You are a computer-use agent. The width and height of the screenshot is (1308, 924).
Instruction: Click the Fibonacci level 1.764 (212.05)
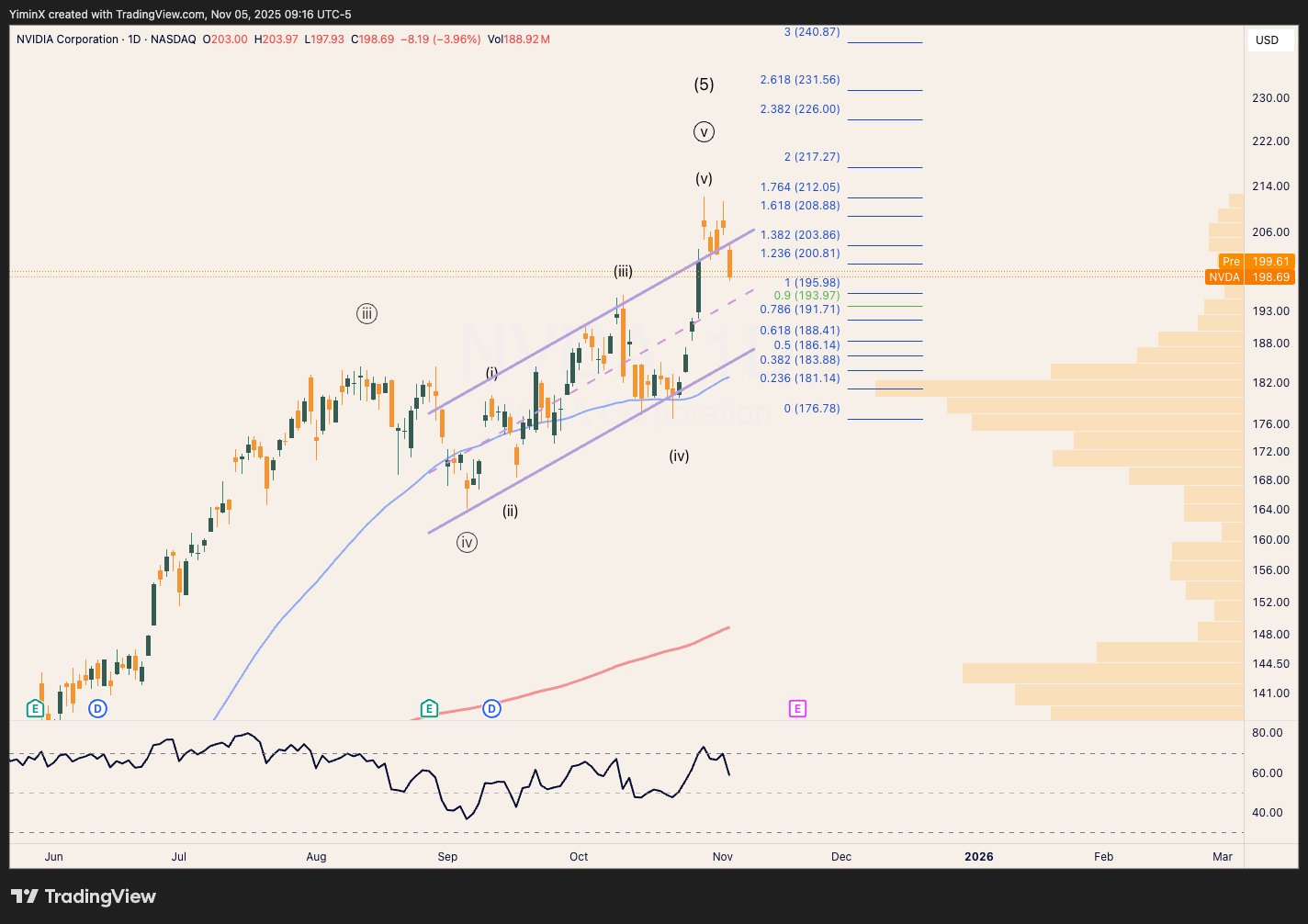[800, 187]
